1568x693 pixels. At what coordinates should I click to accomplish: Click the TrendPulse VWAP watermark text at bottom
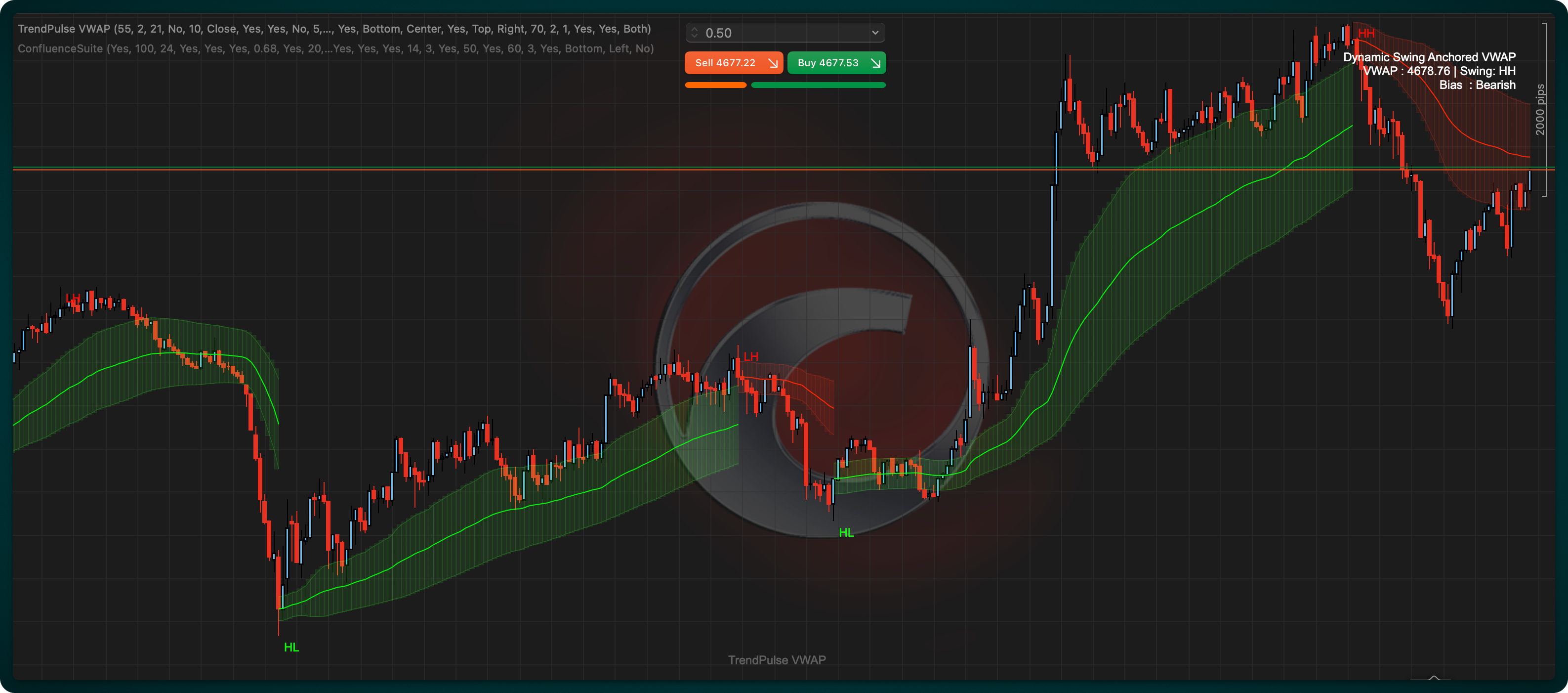777,659
